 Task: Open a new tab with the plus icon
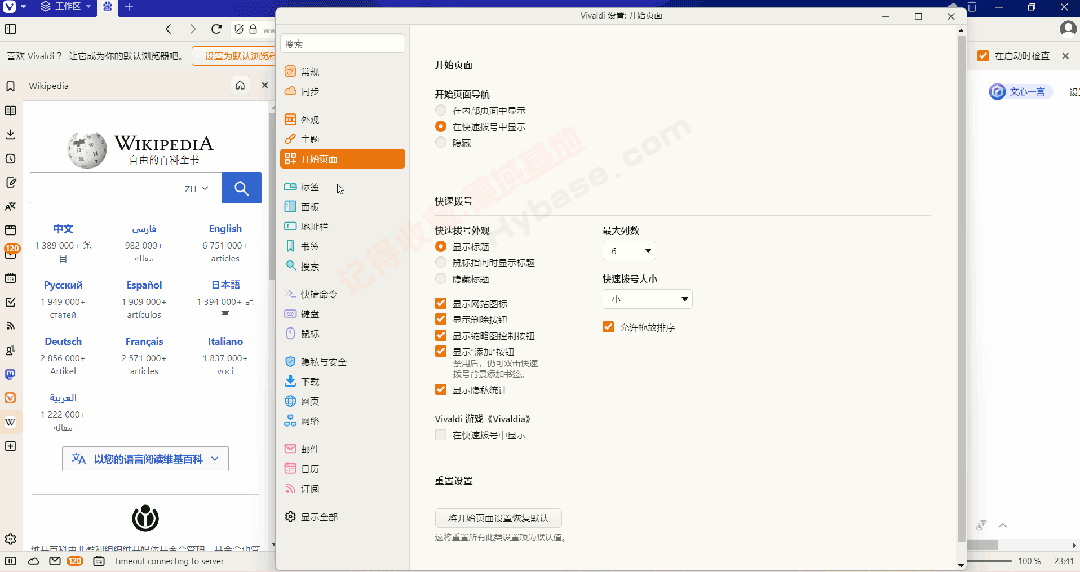(x=129, y=7)
